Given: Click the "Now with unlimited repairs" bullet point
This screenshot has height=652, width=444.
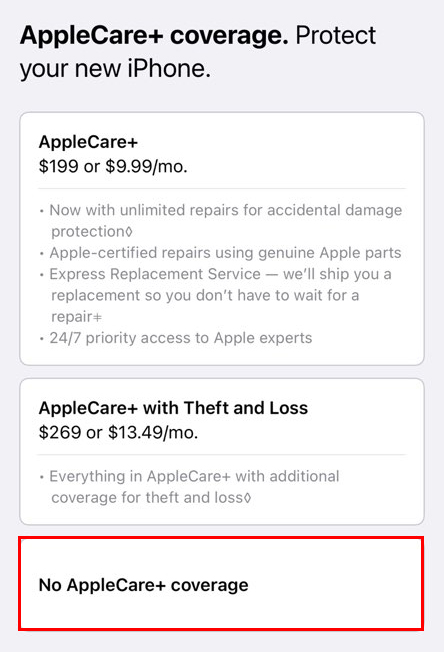Looking at the screenshot, I should [221, 221].
